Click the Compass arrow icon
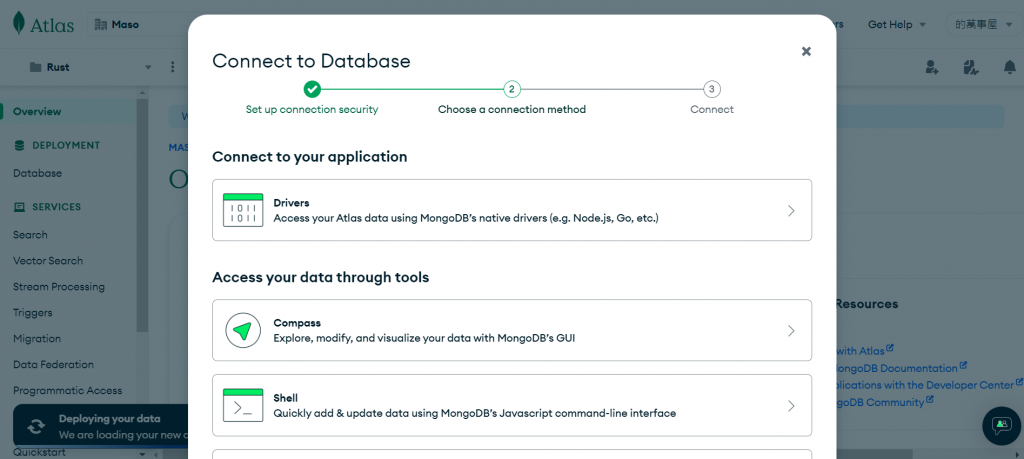Viewport: 1024px width, 459px height. click(243, 330)
